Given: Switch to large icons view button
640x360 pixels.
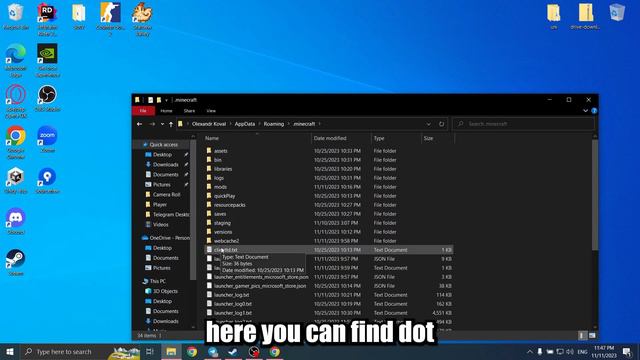Looking at the screenshot, I should [592, 336].
